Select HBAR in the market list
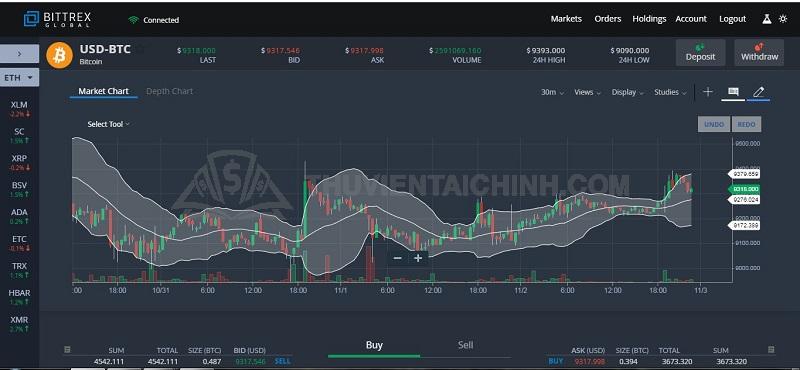Image resolution: width=800 pixels, height=370 pixels. (19, 297)
